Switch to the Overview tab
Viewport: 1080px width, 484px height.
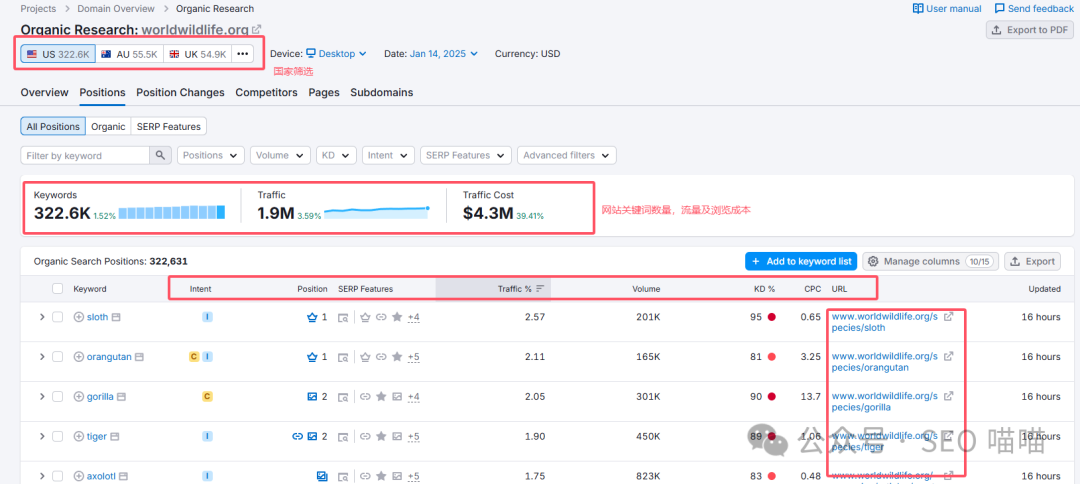point(45,92)
